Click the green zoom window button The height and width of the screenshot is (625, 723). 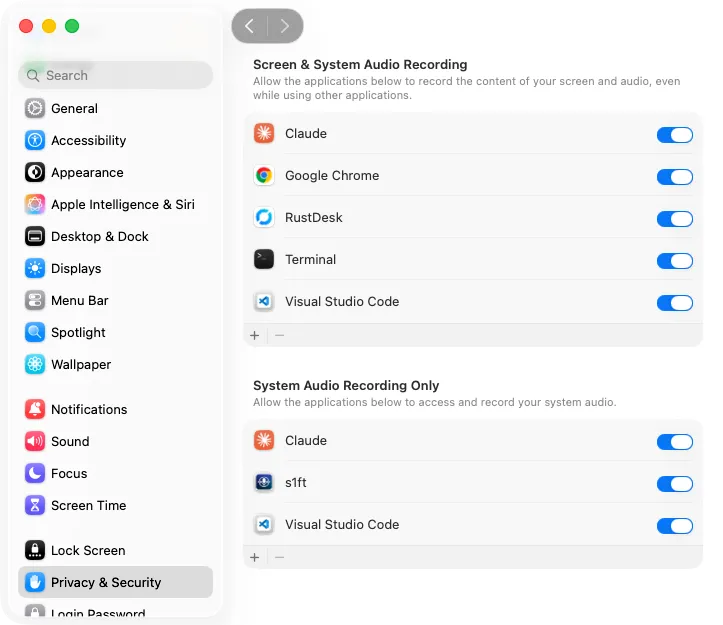pos(72,26)
